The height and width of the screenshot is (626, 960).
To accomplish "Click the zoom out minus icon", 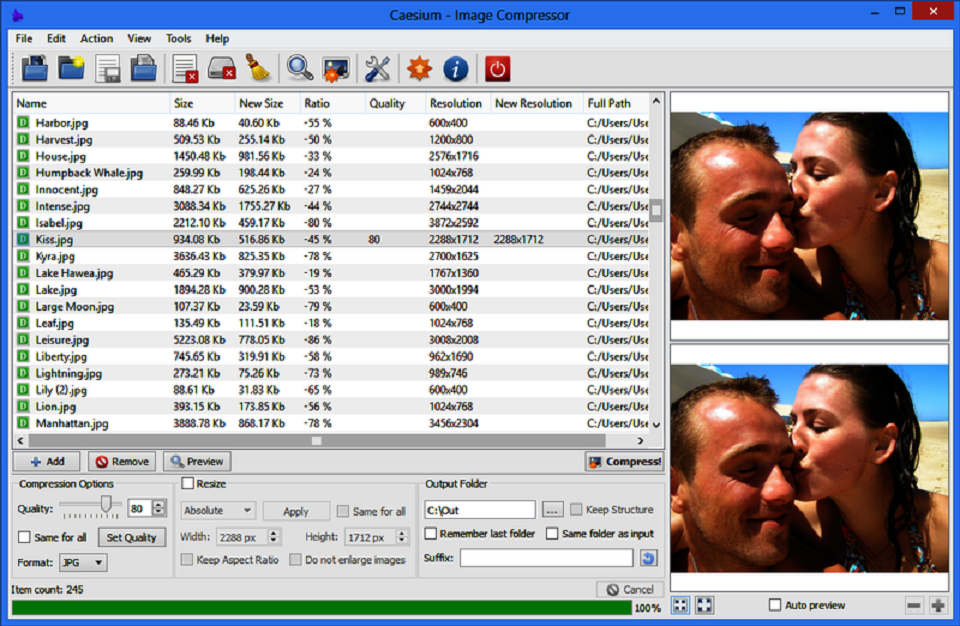I will 913,606.
